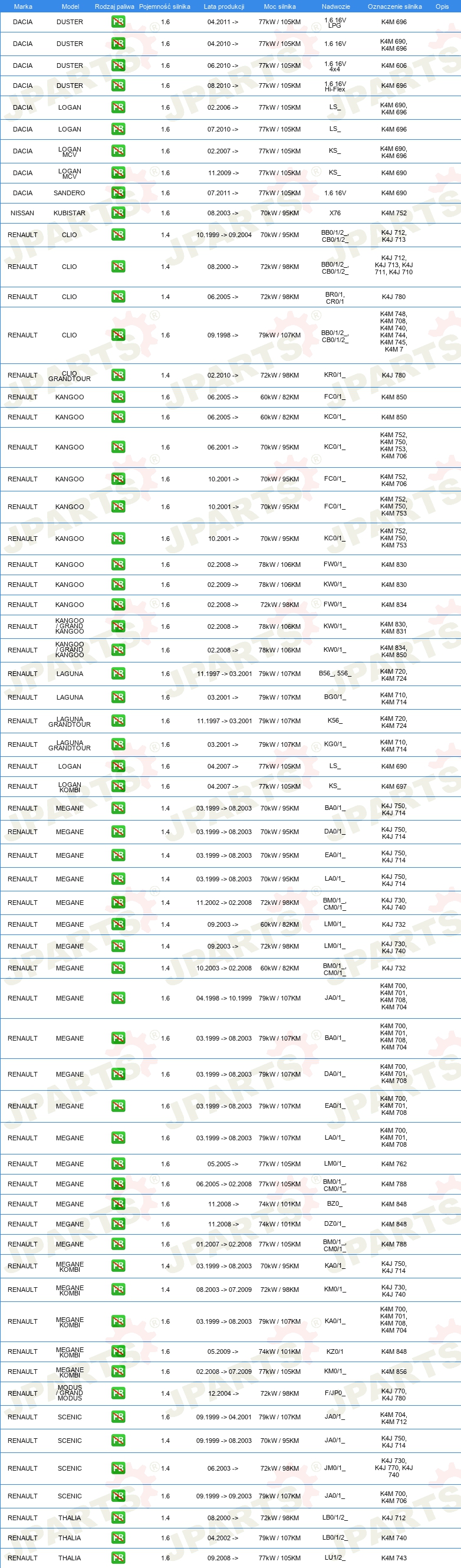The width and height of the screenshot is (461, 1568).
Task: Select the 01.2007 -> 02.2008 date cell
Action: click(x=224, y=1245)
